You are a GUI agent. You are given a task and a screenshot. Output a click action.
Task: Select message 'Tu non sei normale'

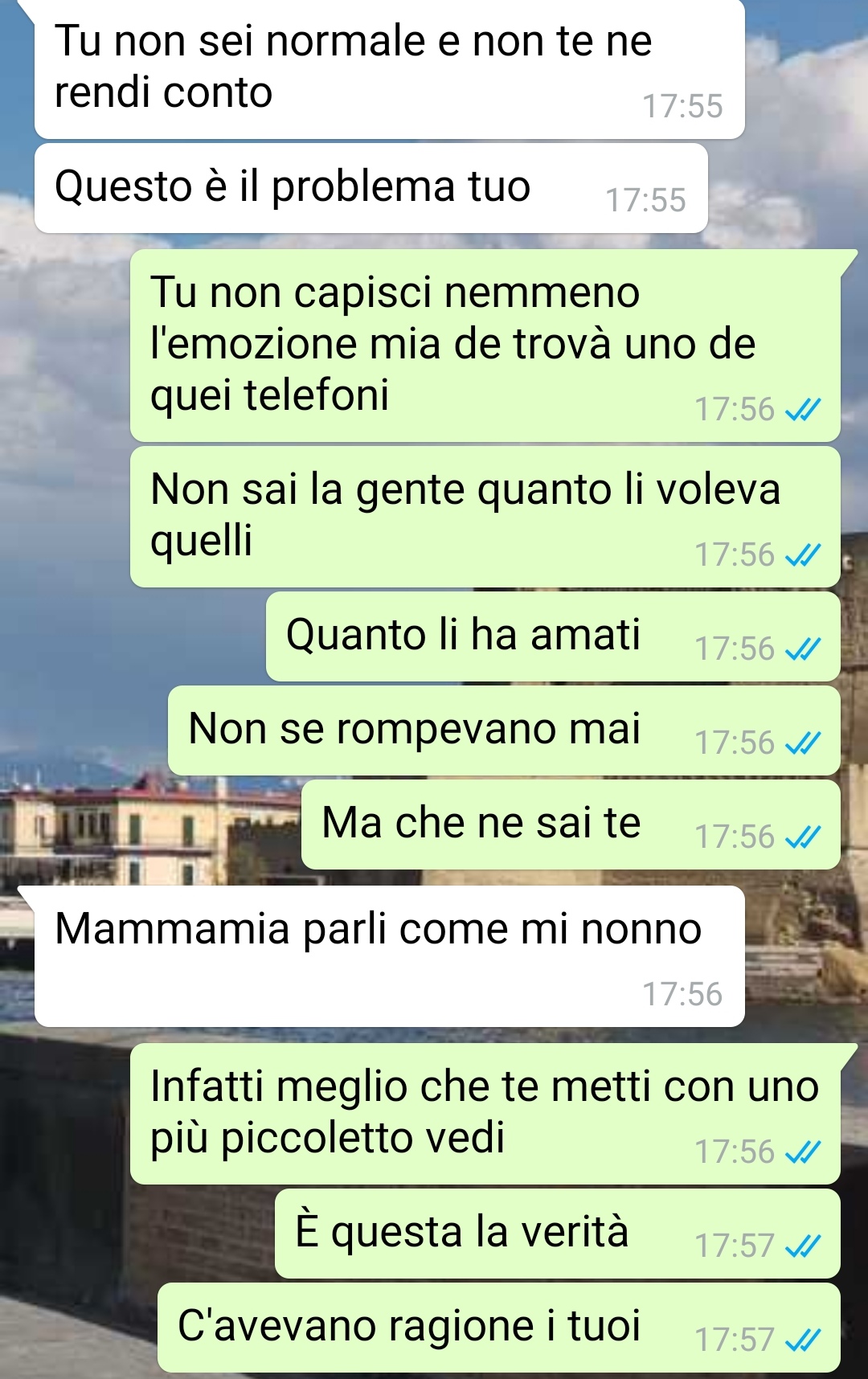tap(390, 68)
